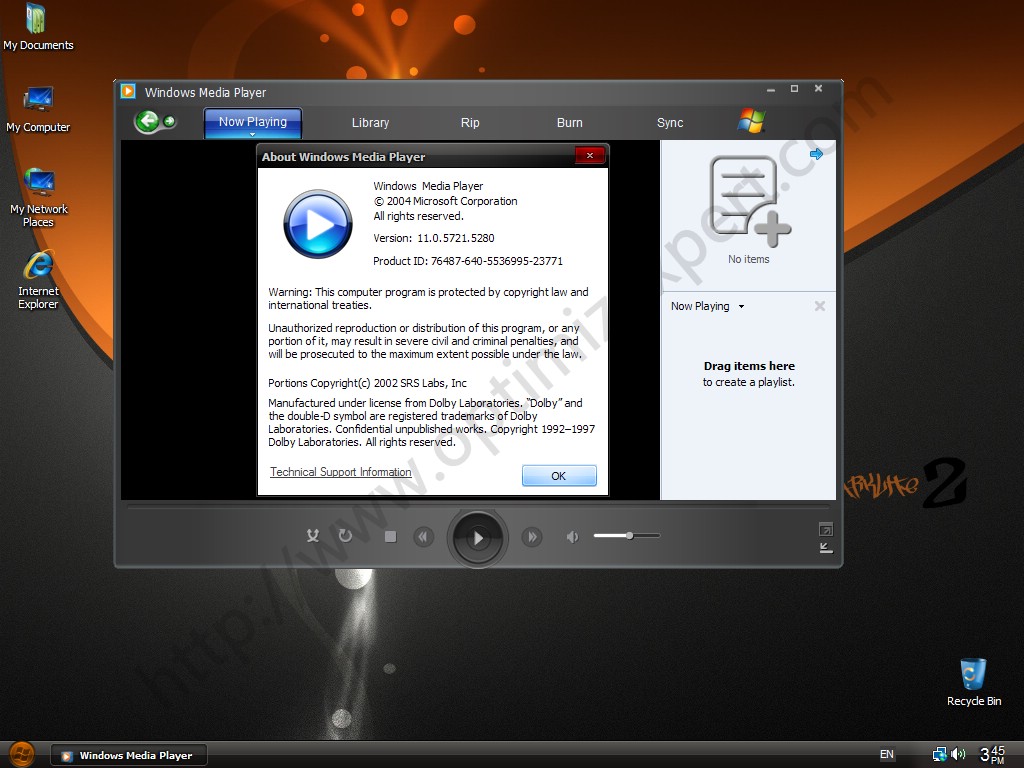Viewport: 1024px width, 768px height.
Task: Click the "Drag items here" text
Action: coord(749,366)
